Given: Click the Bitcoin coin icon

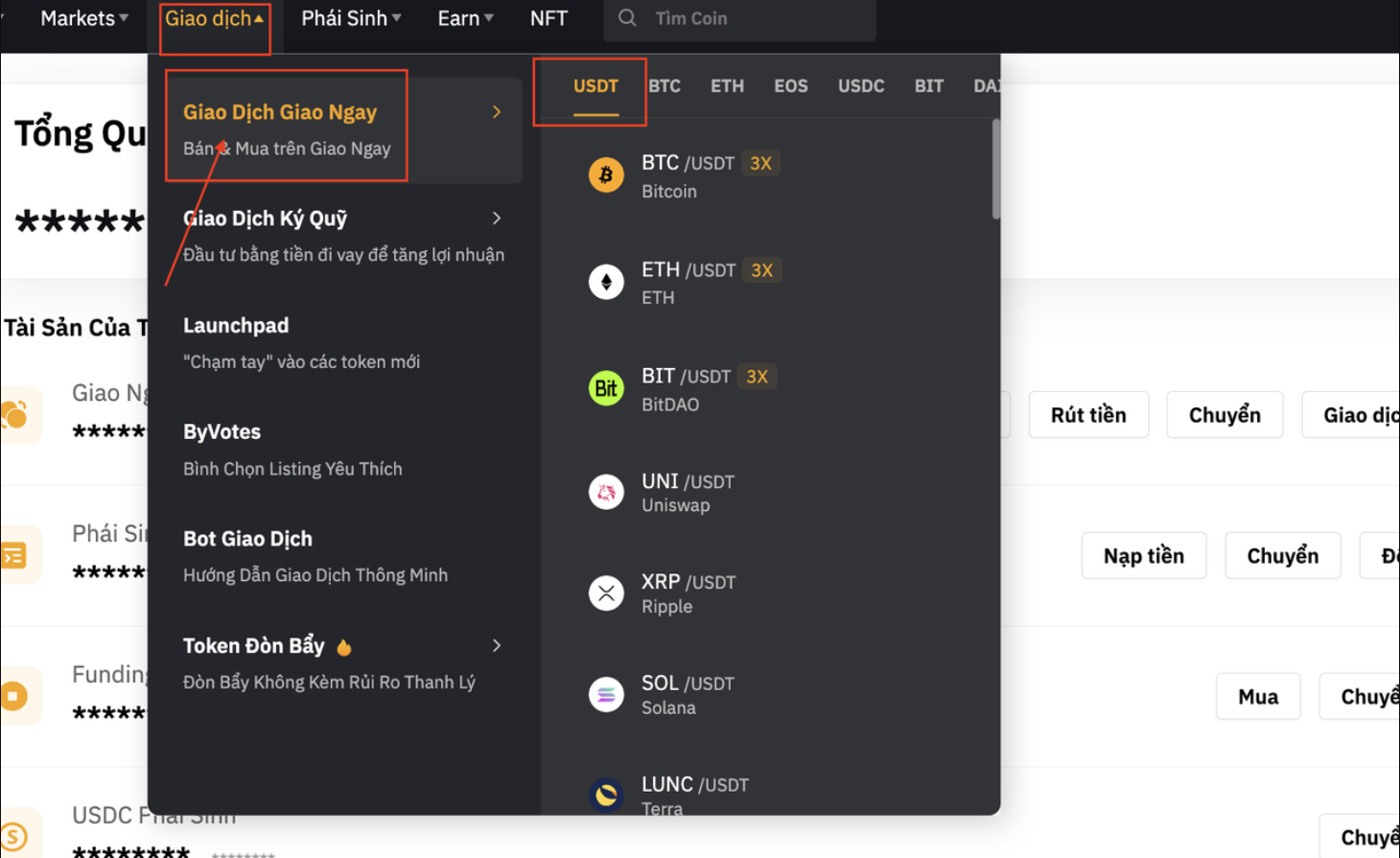Looking at the screenshot, I should tap(606, 175).
